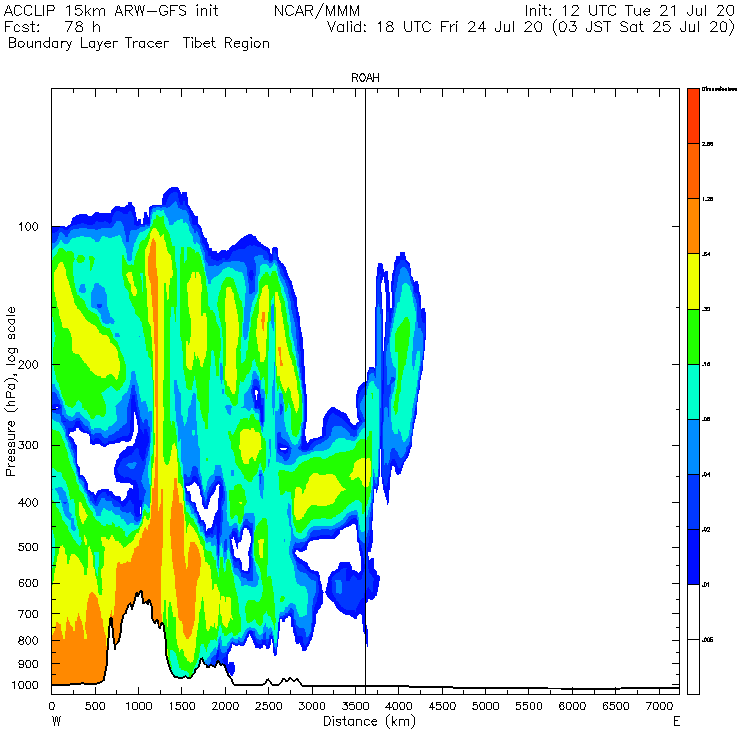
Task: Click the 700 hPa pressure tick label
Action: 28,614
